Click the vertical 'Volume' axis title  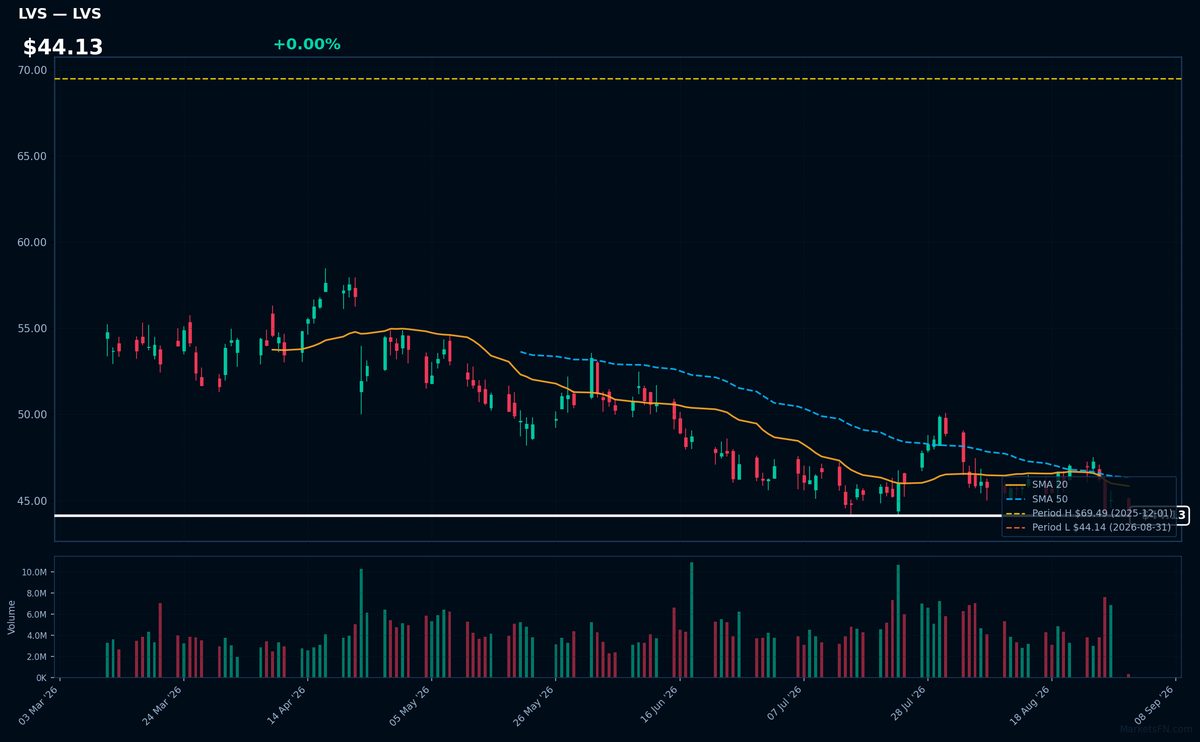(x=12, y=617)
